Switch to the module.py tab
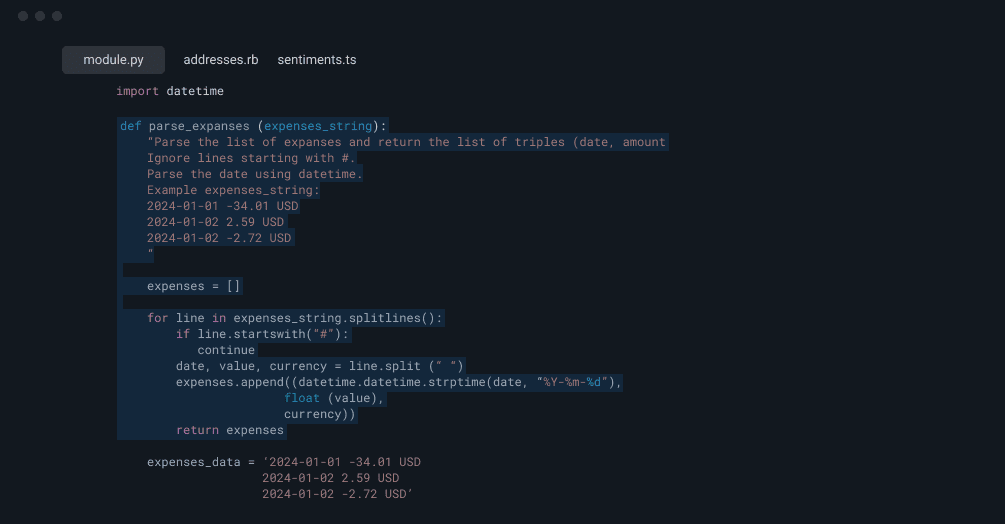1005x524 pixels. click(113, 60)
